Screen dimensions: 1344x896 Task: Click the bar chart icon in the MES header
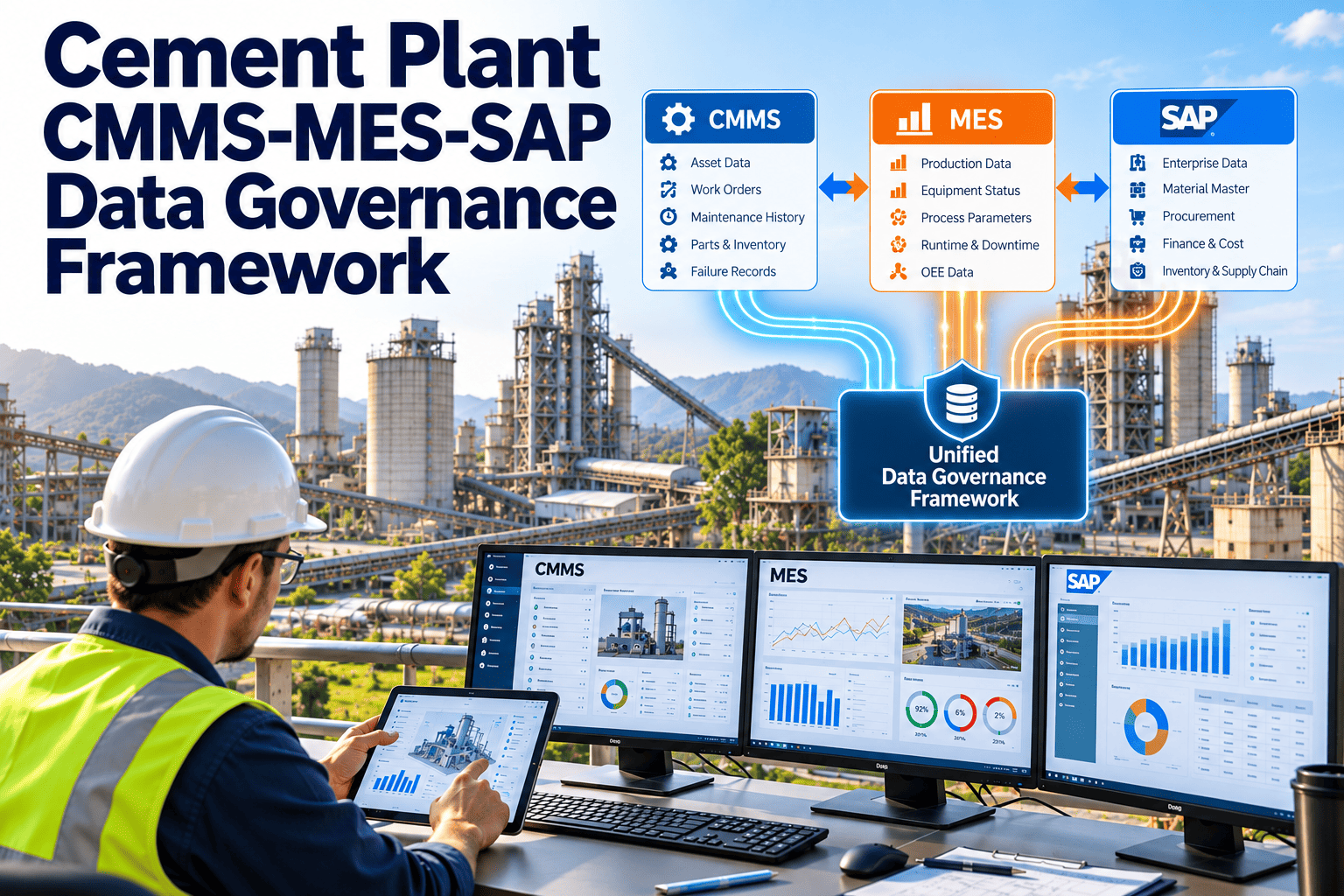[914, 119]
